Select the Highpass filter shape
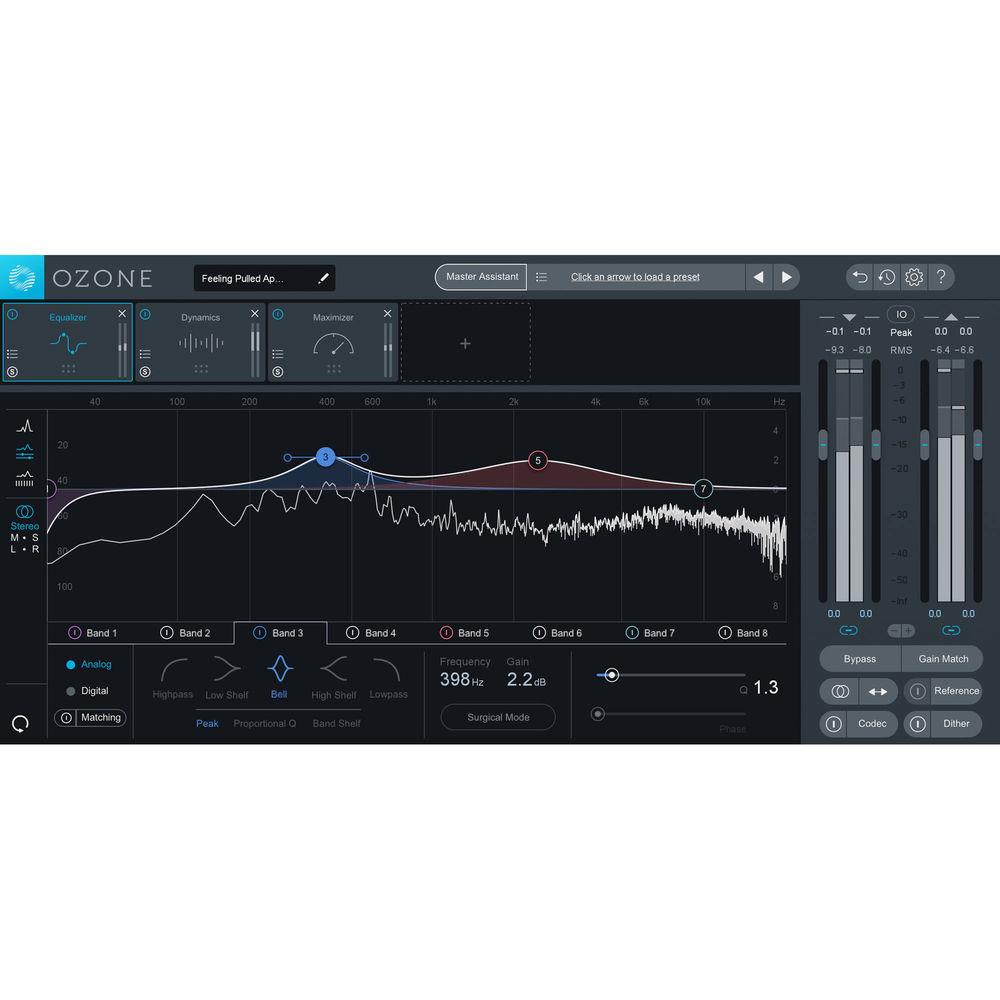Viewport: 1000px width, 1000px height. (172, 675)
